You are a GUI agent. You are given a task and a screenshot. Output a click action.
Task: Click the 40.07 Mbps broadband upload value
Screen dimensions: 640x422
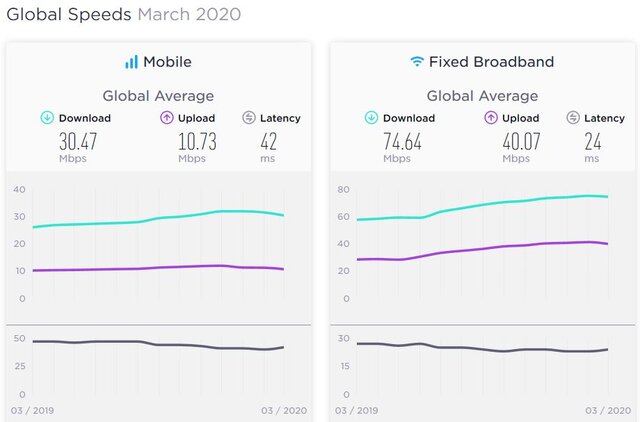(x=516, y=141)
